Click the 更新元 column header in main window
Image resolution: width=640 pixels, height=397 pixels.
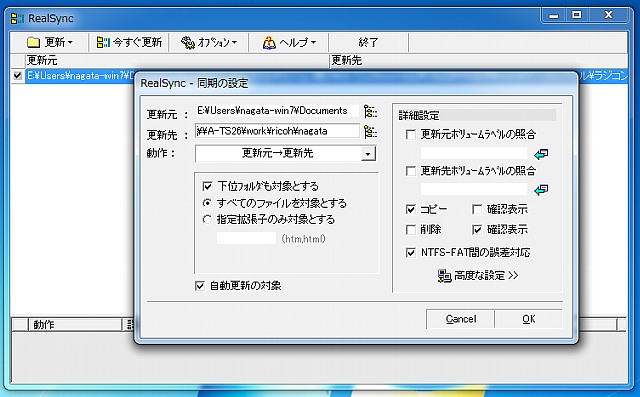coord(177,60)
